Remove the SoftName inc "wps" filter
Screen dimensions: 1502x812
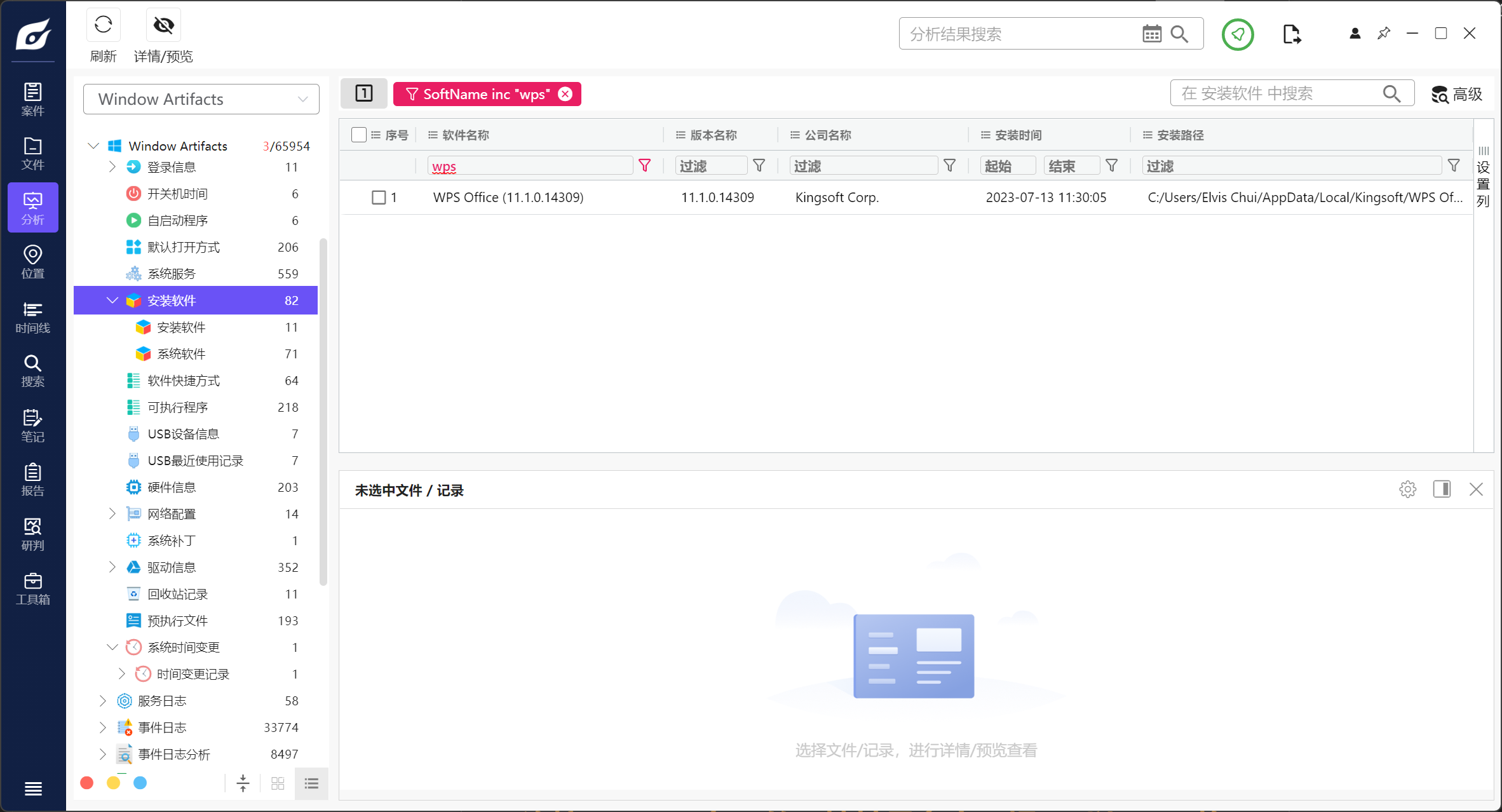pyautogui.click(x=565, y=94)
